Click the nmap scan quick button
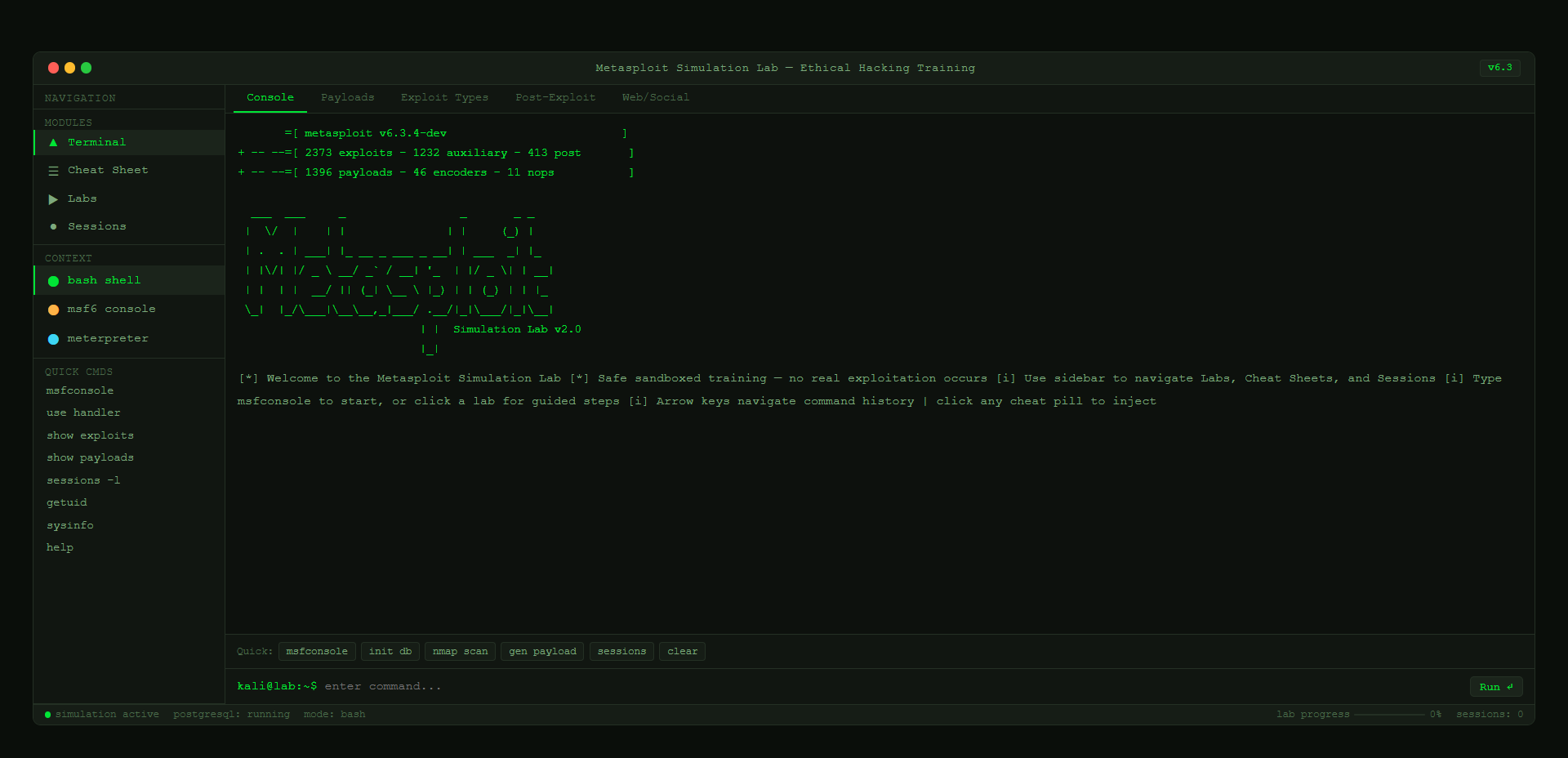The image size is (1568, 758). coord(460,651)
